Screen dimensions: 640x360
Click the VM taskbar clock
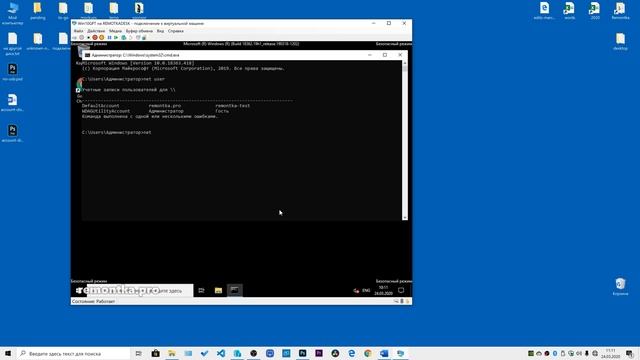(x=383, y=291)
